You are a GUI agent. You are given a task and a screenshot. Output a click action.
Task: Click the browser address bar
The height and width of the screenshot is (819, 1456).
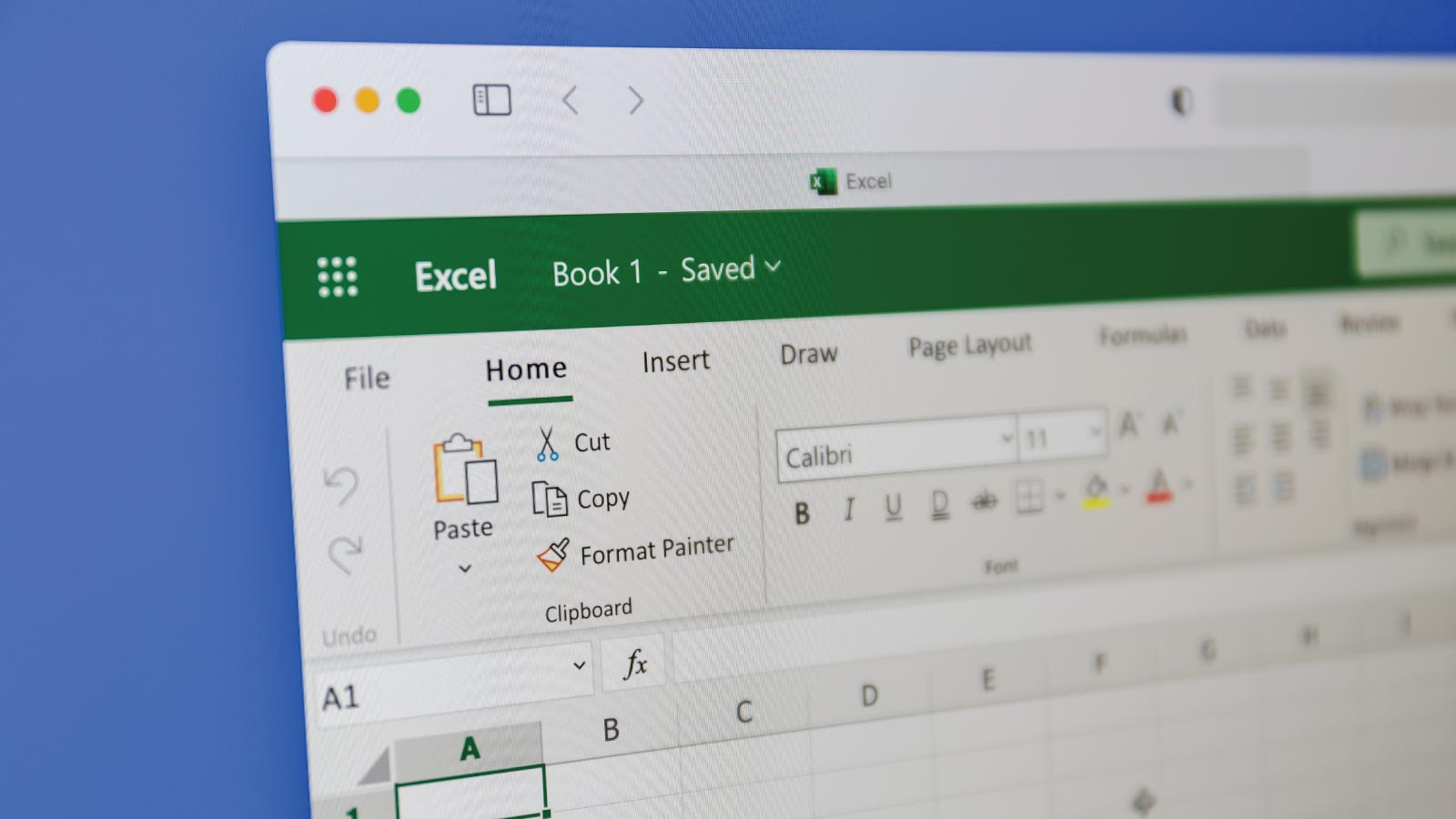click(x=1336, y=103)
